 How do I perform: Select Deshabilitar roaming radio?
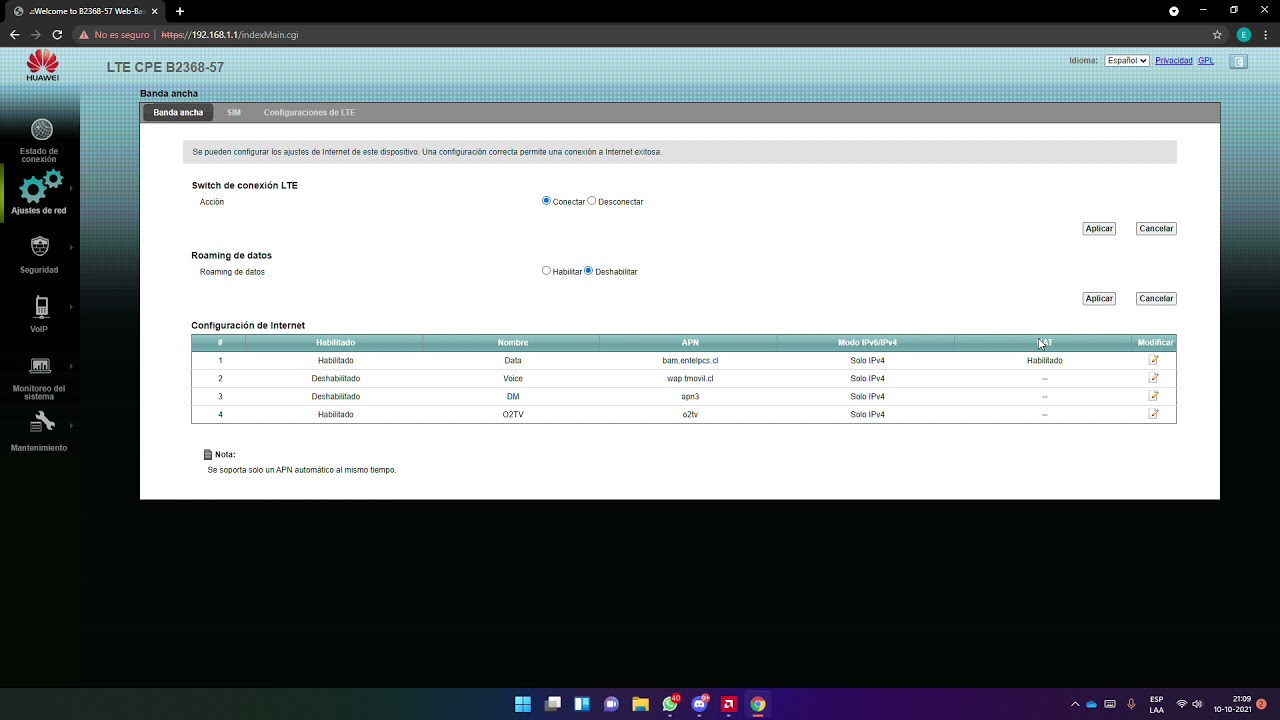point(588,271)
